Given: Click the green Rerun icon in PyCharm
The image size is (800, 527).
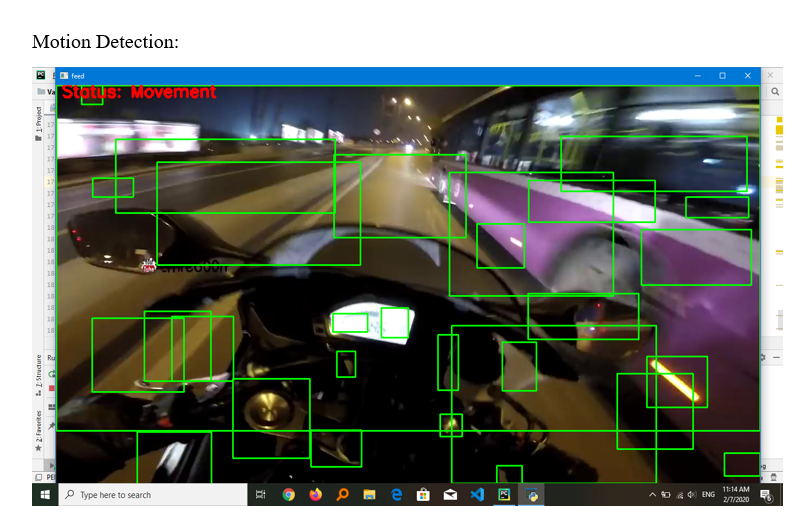Looking at the screenshot, I should (x=52, y=374).
